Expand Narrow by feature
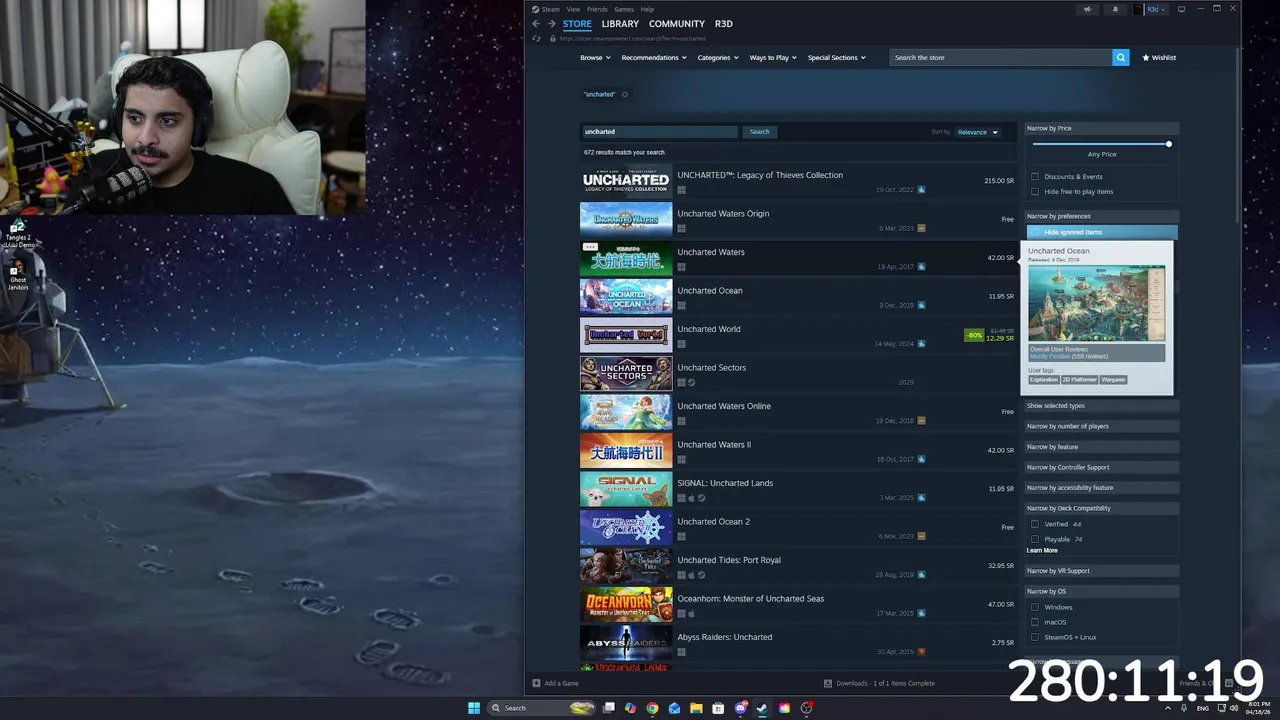Viewport: 1280px width, 720px height. coord(1102,447)
